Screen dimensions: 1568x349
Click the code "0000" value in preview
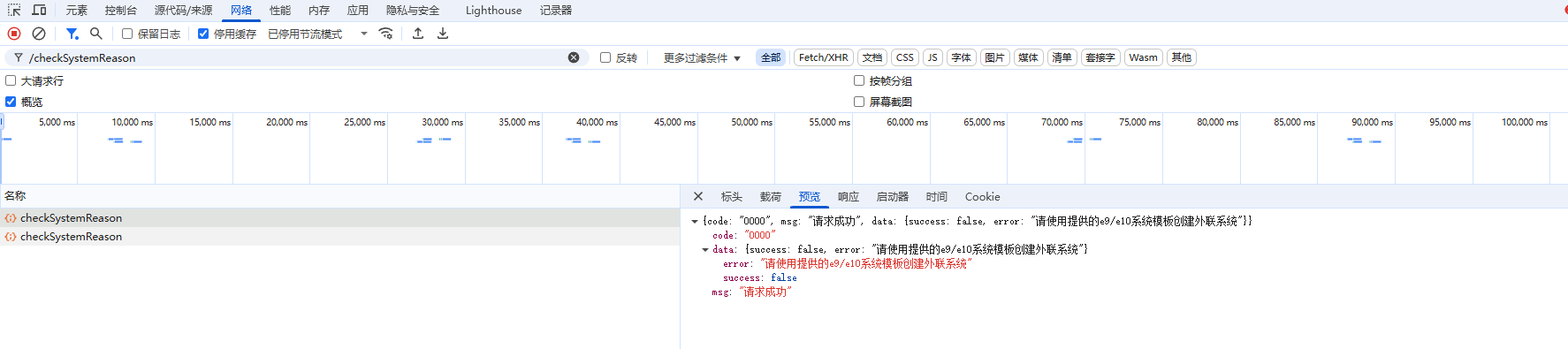[760, 235]
